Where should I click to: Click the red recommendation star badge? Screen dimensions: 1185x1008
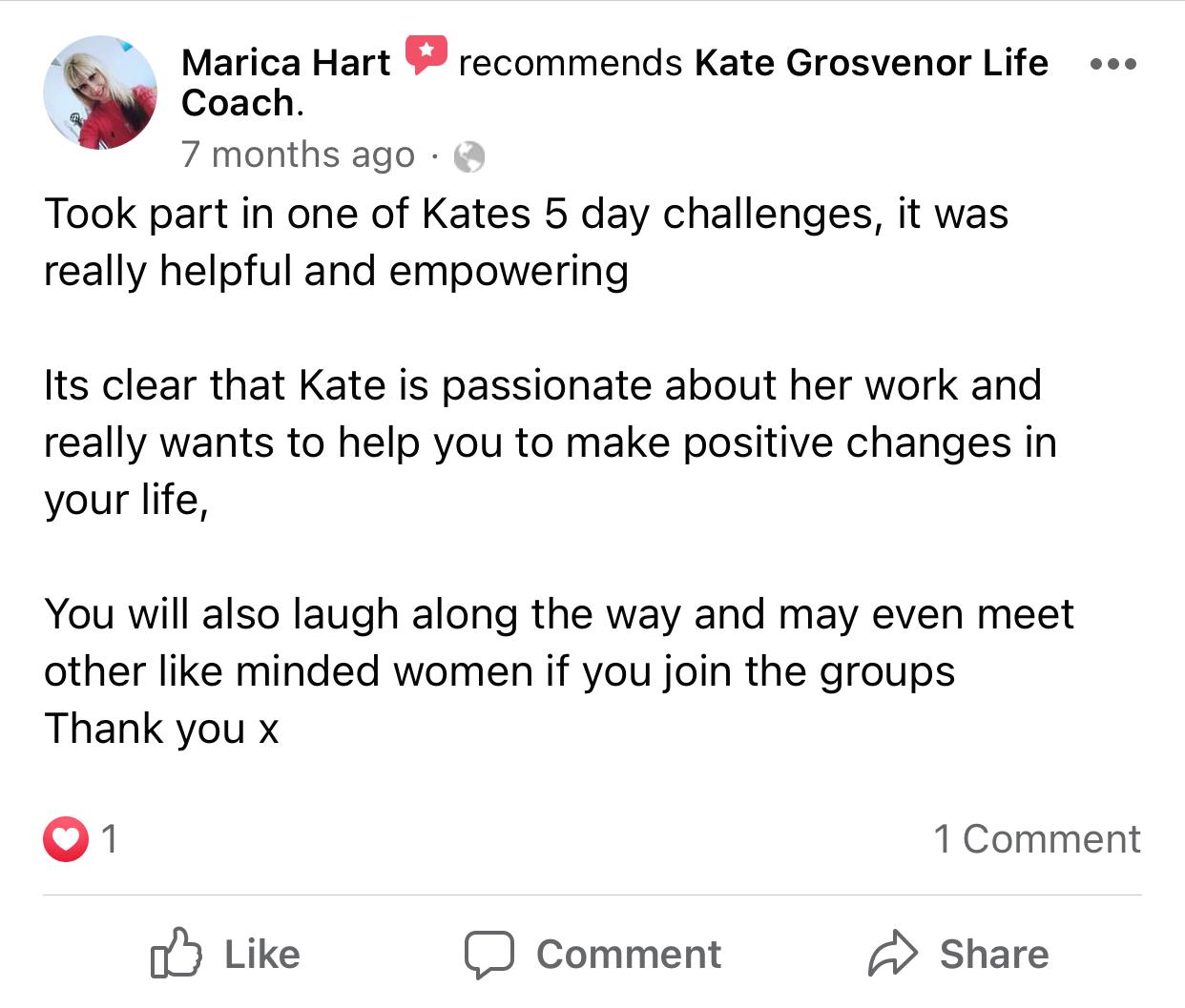click(426, 54)
